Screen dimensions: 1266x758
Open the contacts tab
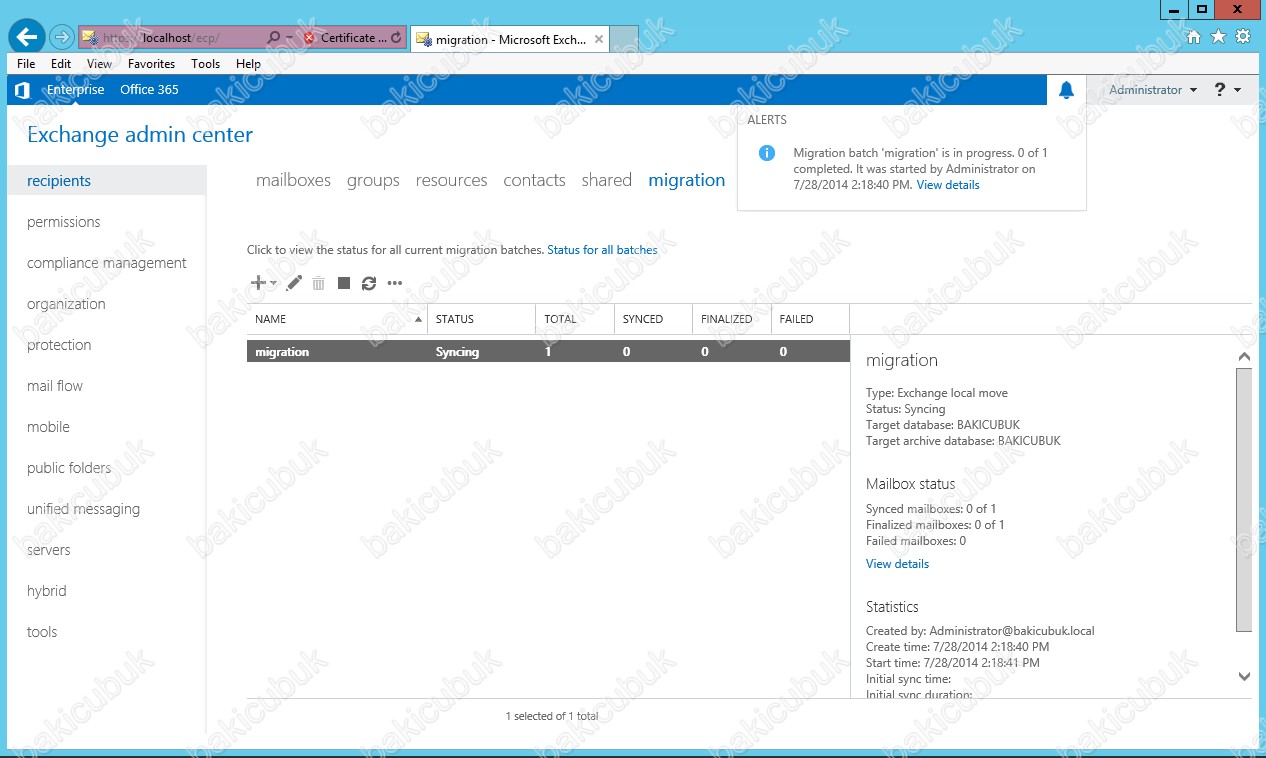click(534, 180)
